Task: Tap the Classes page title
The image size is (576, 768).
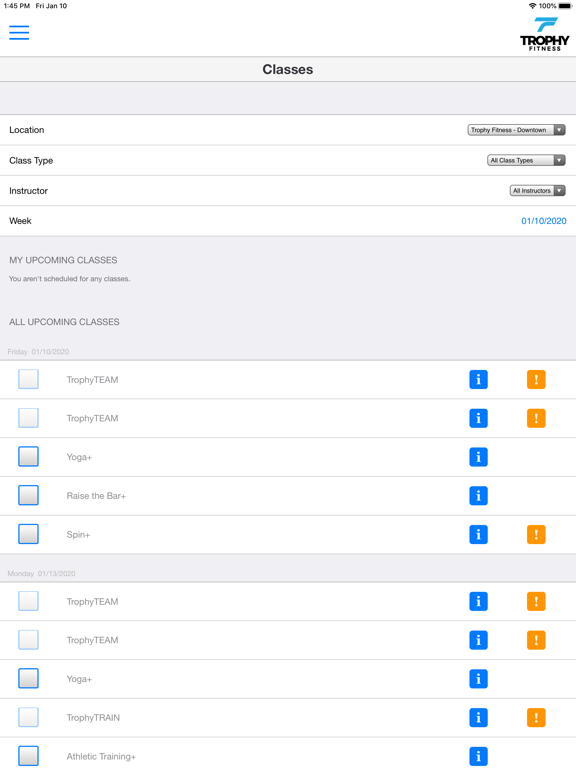Action: (x=288, y=69)
